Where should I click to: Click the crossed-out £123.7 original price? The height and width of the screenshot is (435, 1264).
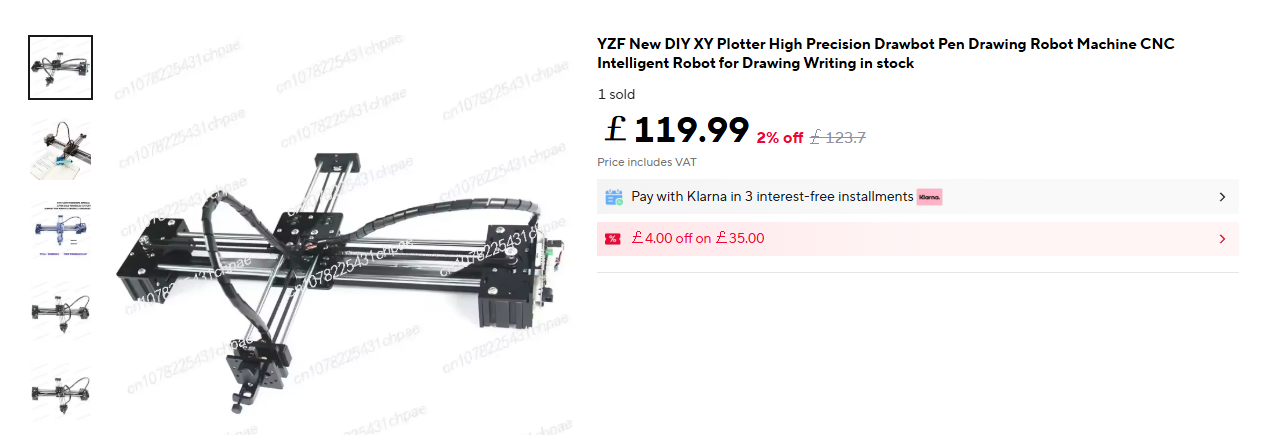[x=837, y=138]
